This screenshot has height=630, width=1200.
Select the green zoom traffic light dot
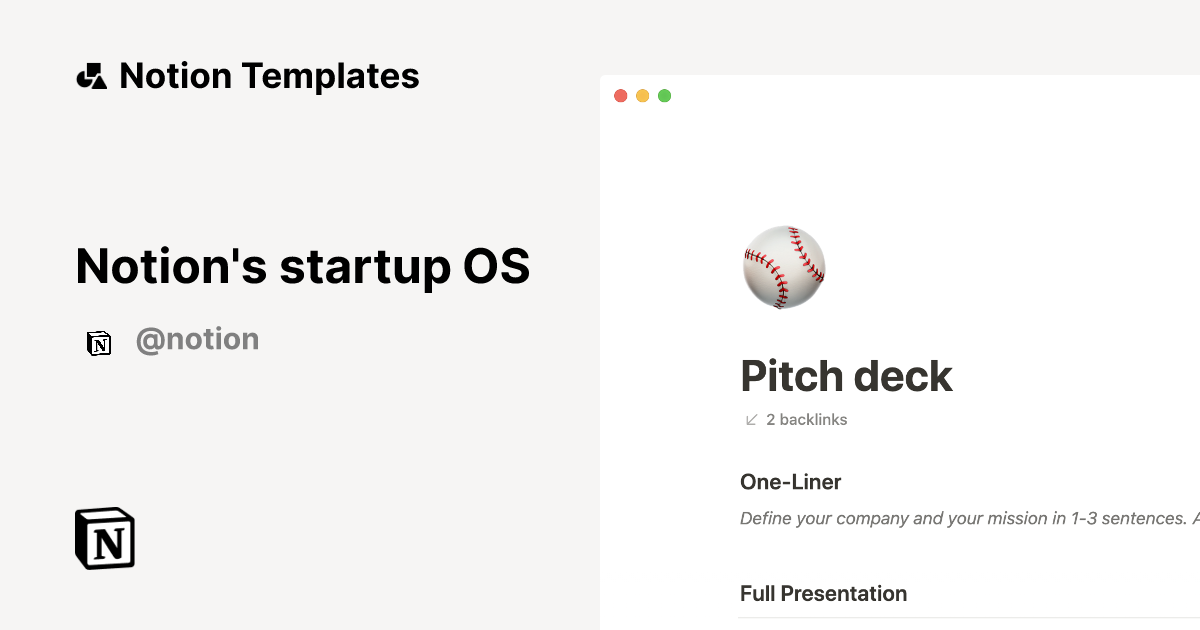point(664,95)
